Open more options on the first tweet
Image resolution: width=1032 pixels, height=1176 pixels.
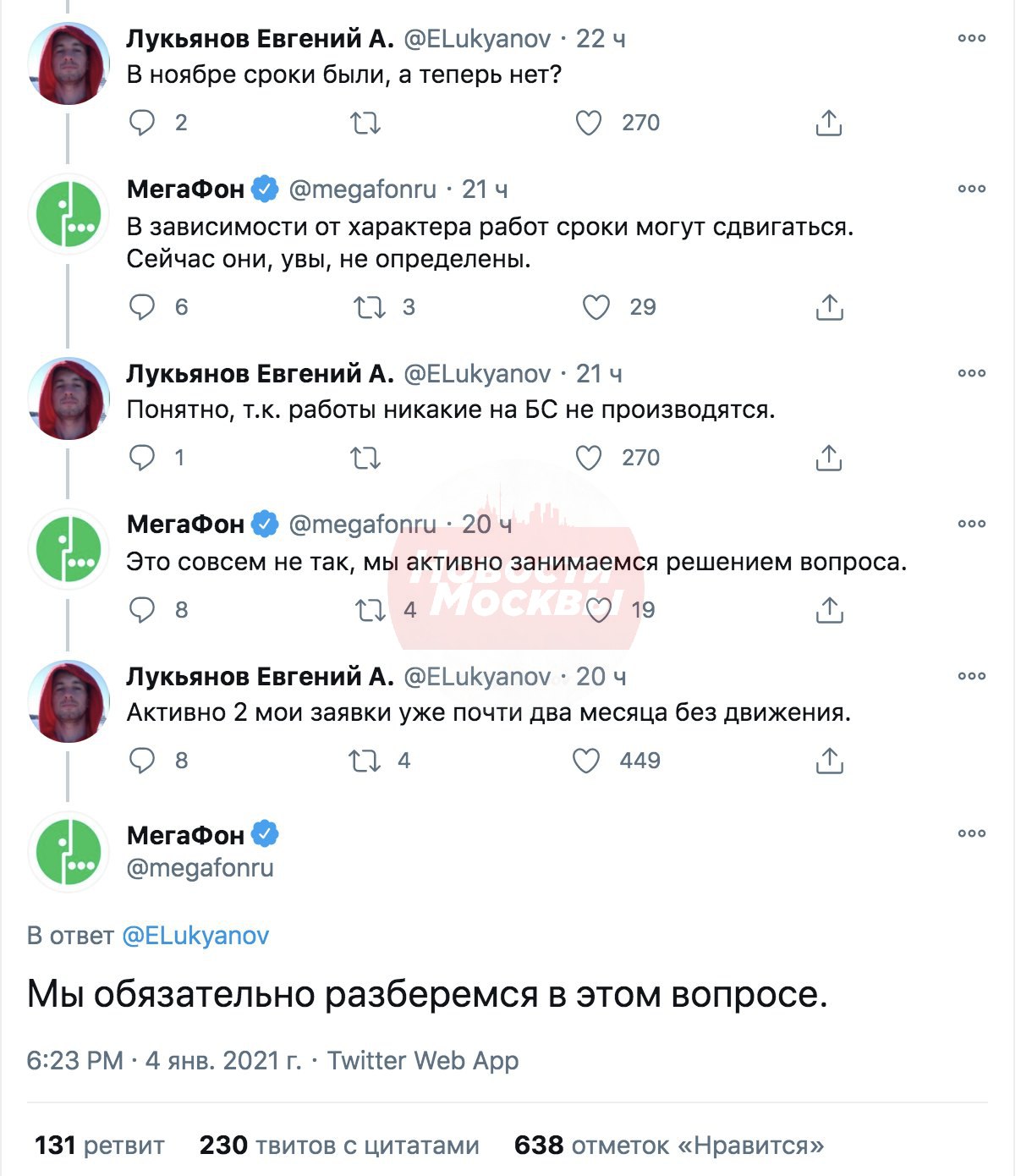pyautogui.click(x=972, y=38)
